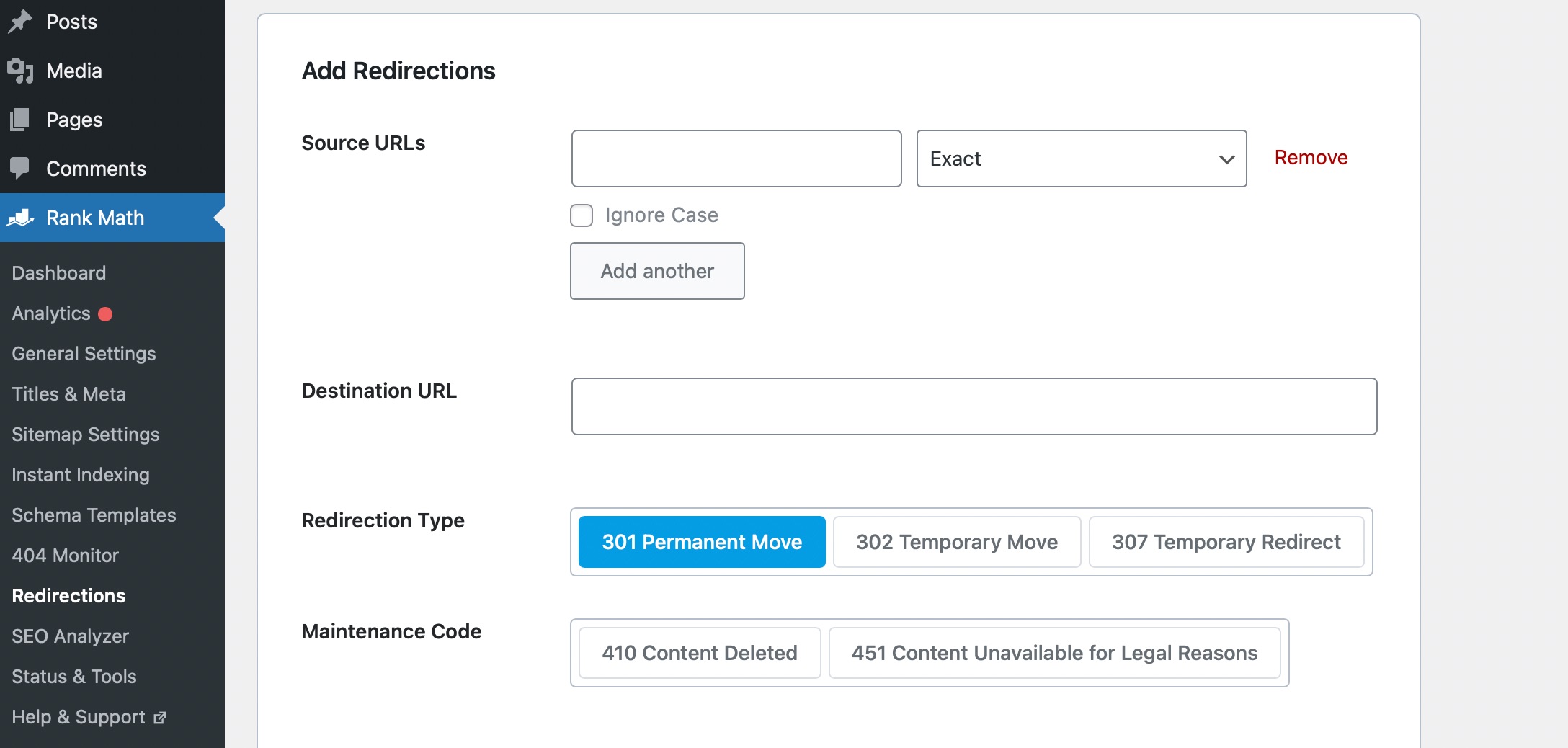Click the Comments bubble icon

pos(20,169)
